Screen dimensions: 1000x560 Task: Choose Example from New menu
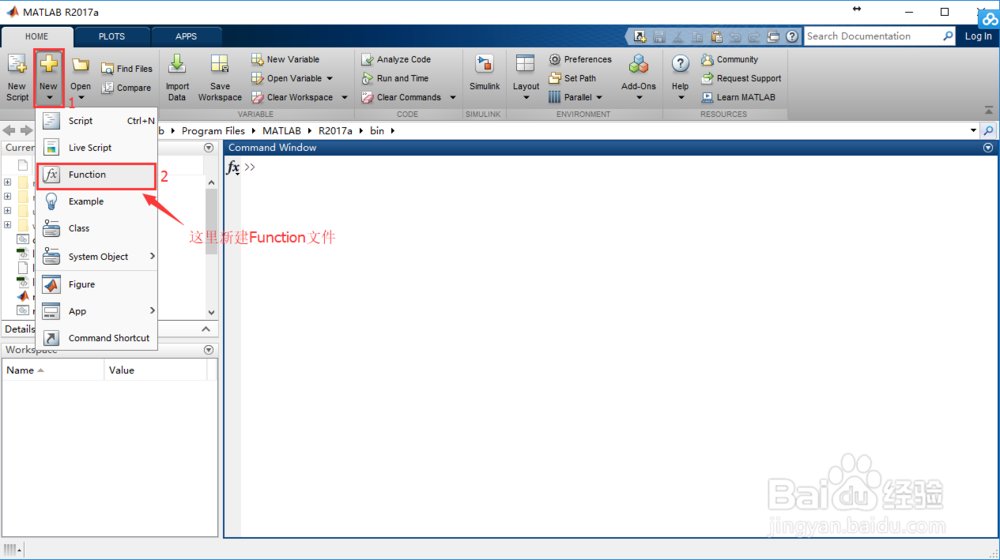[x=96, y=202]
